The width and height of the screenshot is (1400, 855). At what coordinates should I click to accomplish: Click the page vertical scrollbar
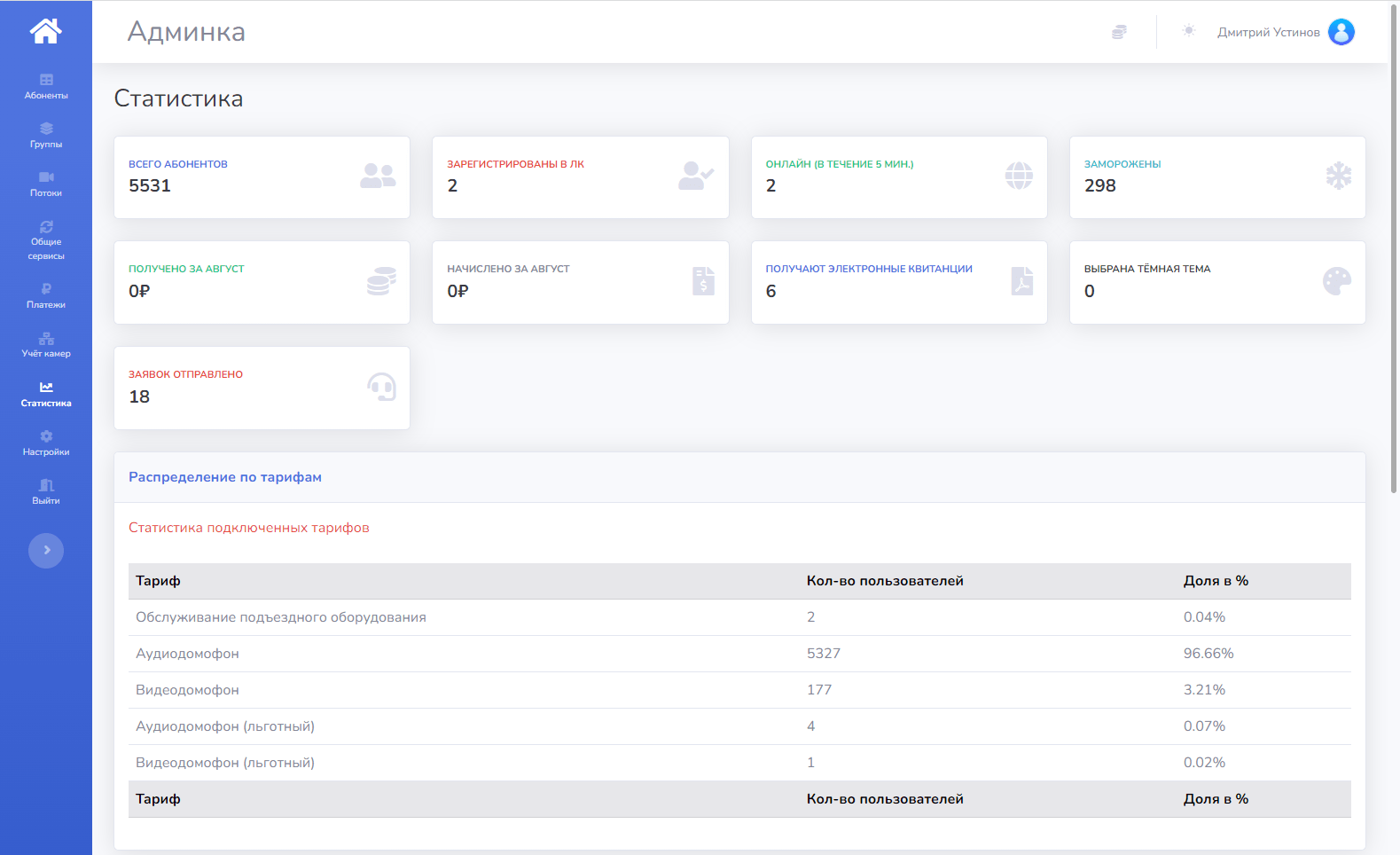1393,248
